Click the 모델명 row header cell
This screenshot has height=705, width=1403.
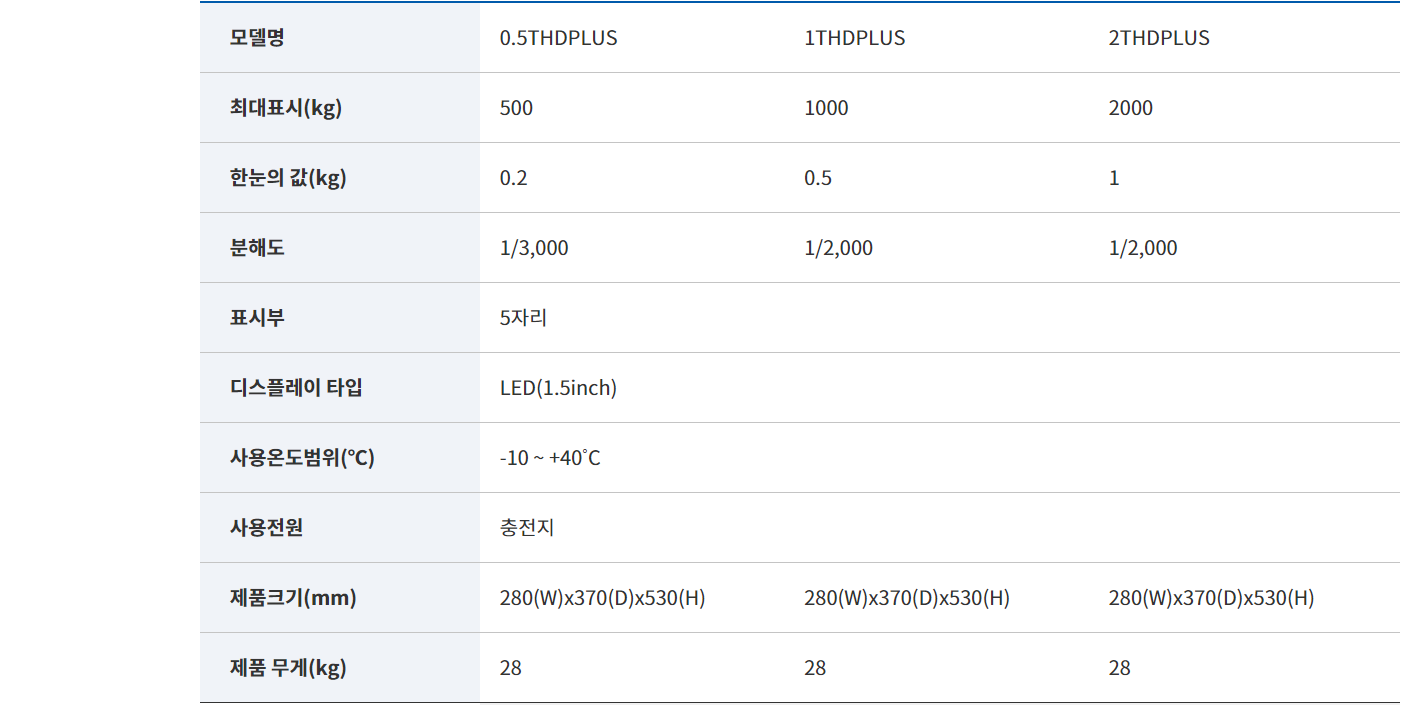[x=257, y=38]
